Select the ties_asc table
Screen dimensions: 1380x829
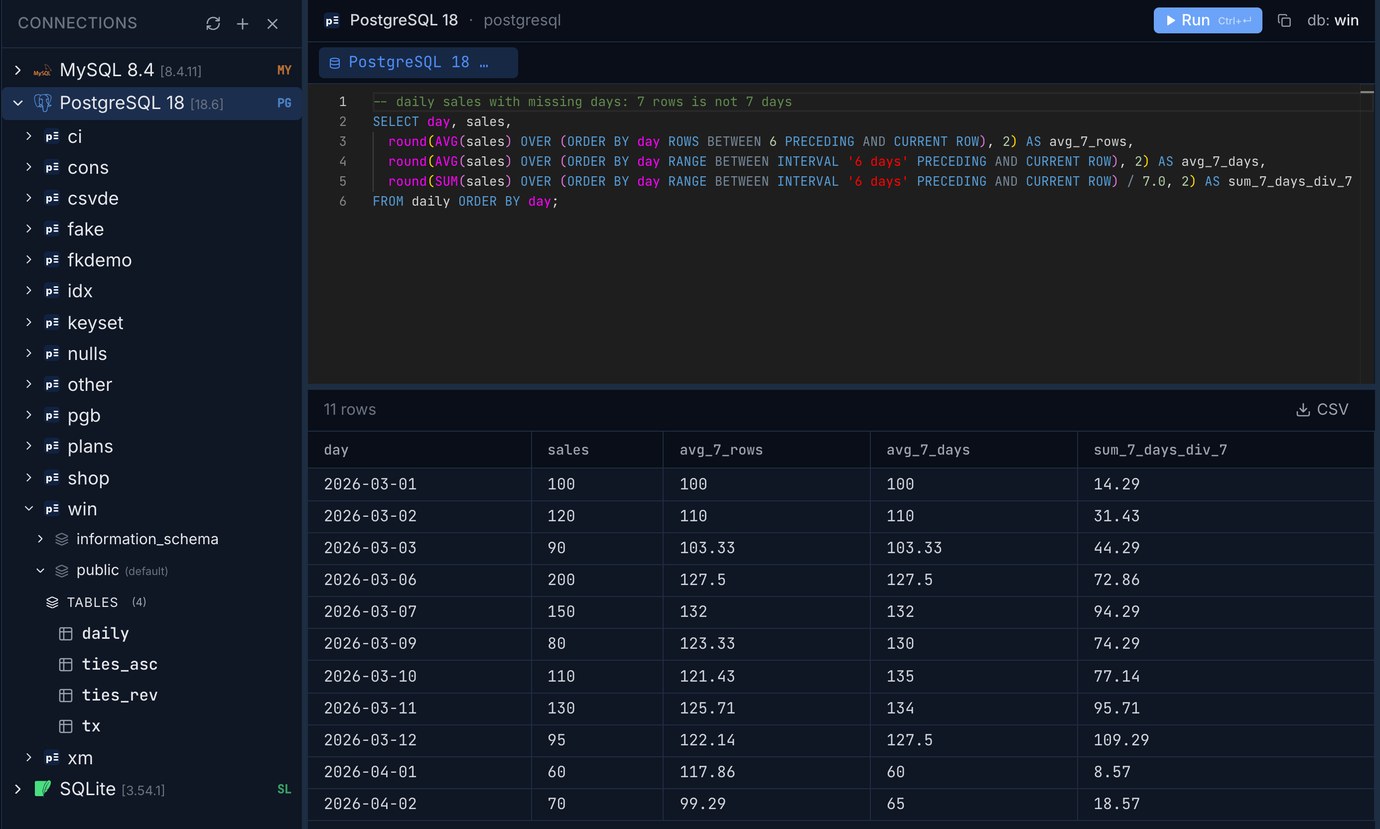pos(120,664)
